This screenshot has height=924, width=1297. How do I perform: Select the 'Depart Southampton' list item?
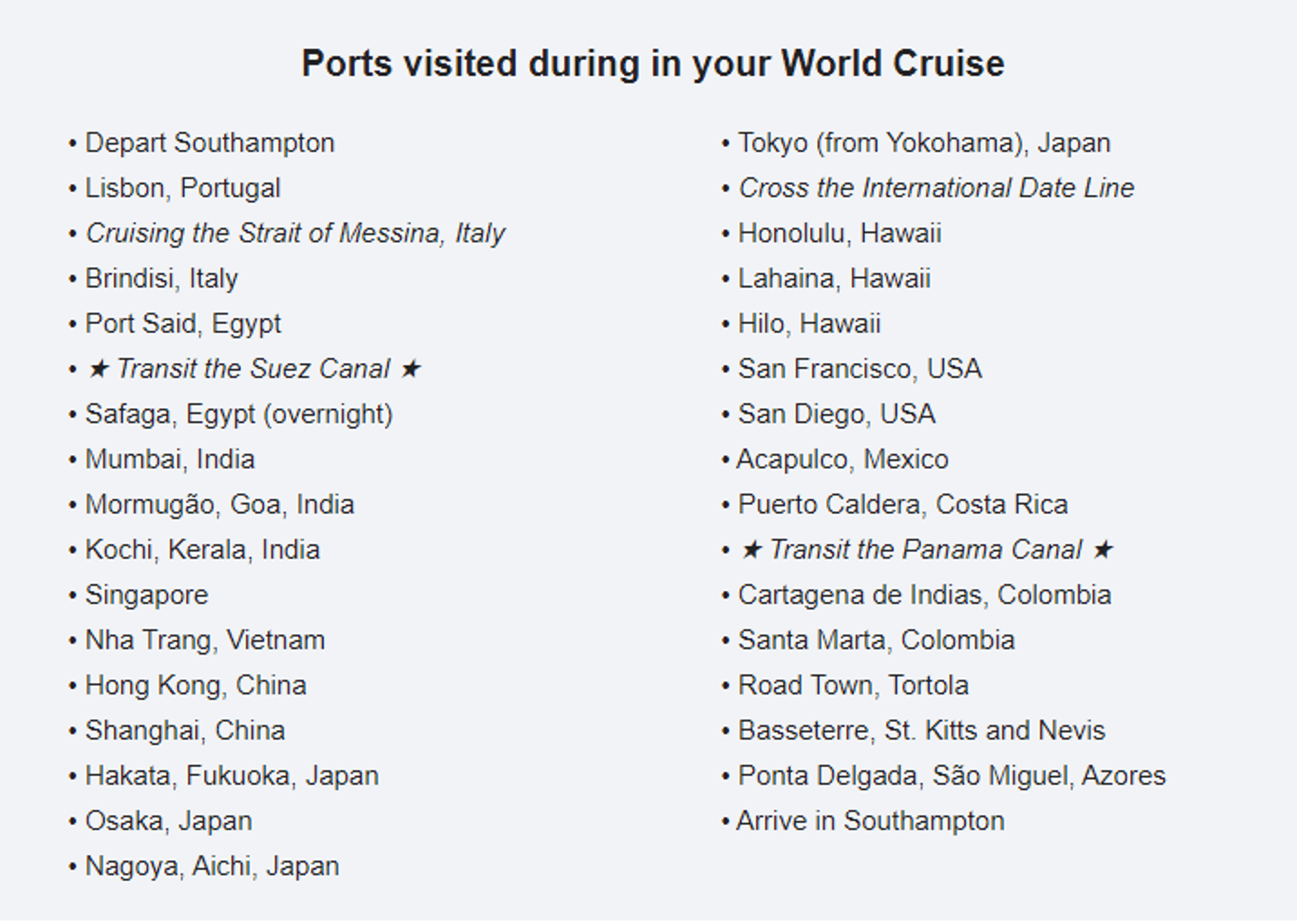(x=210, y=143)
